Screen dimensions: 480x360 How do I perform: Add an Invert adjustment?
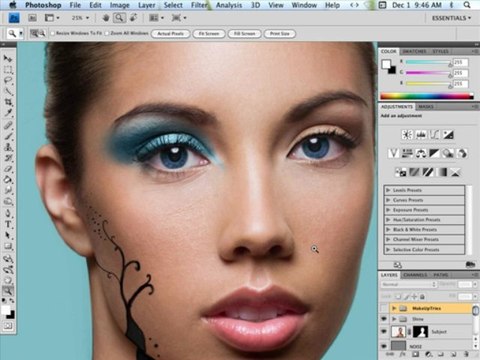pyautogui.click(x=400, y=172)
